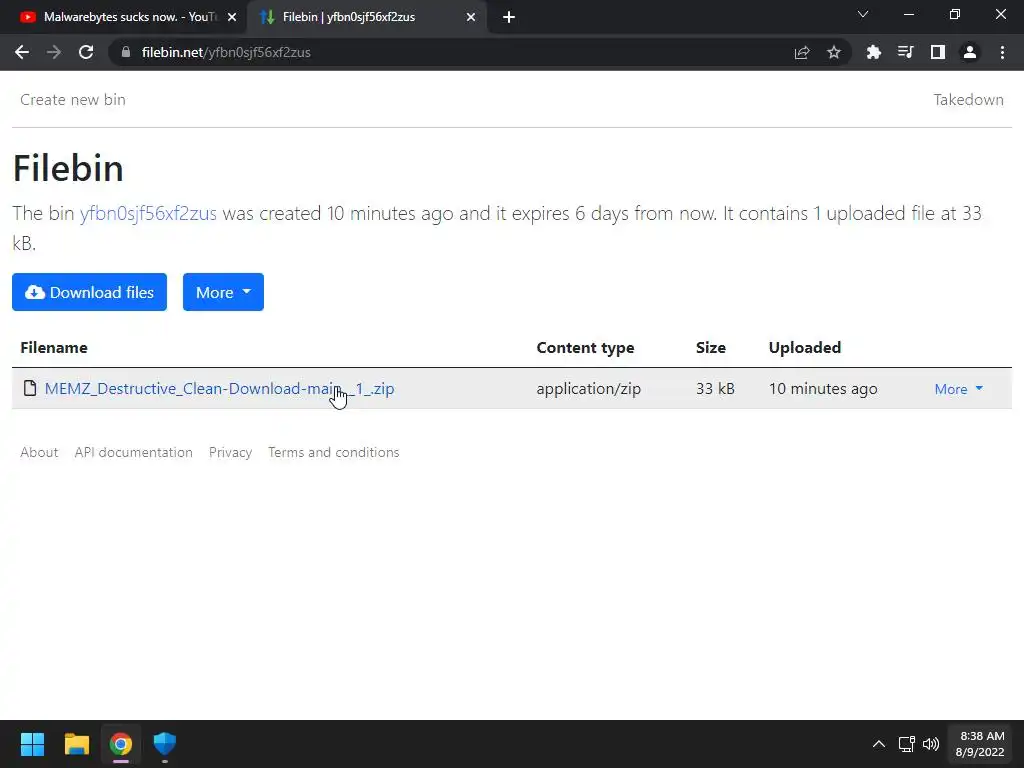Viewport: 1024px width, 768px height.
Task: Click the volume speaker tray icon
Action: [x=931, y=744]
